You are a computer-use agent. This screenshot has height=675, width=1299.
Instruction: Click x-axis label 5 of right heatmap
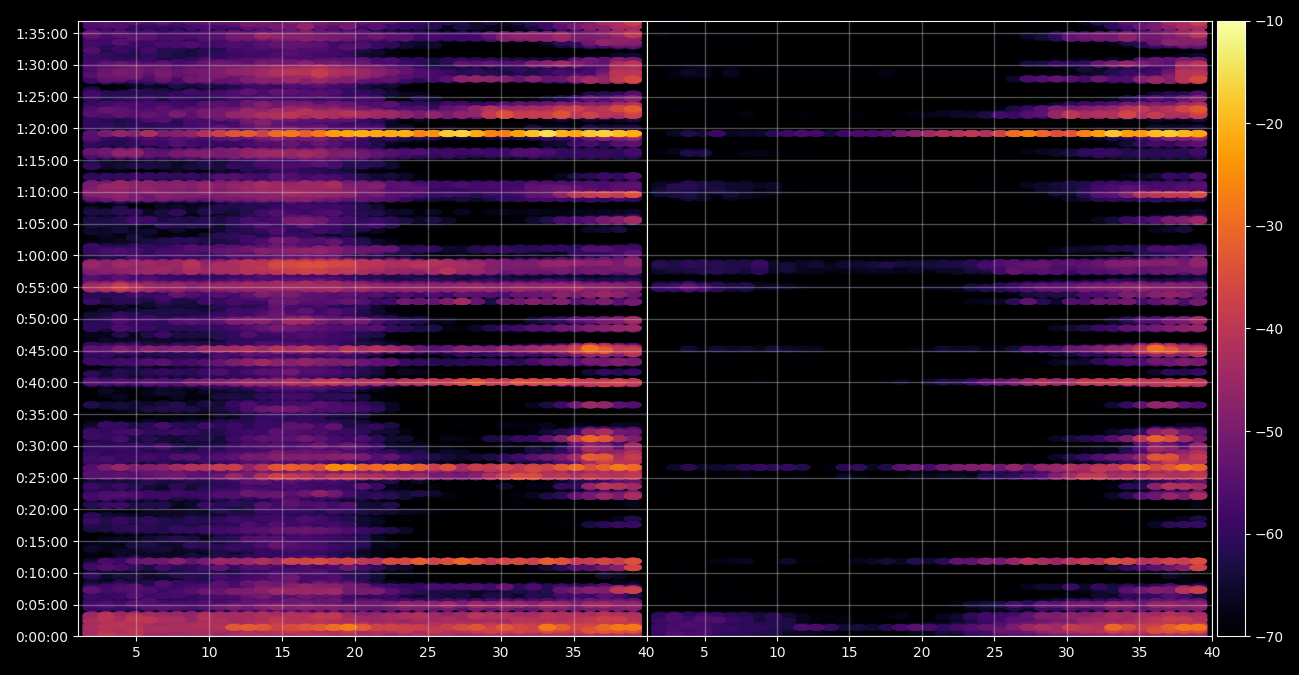(x=704, y=653)
